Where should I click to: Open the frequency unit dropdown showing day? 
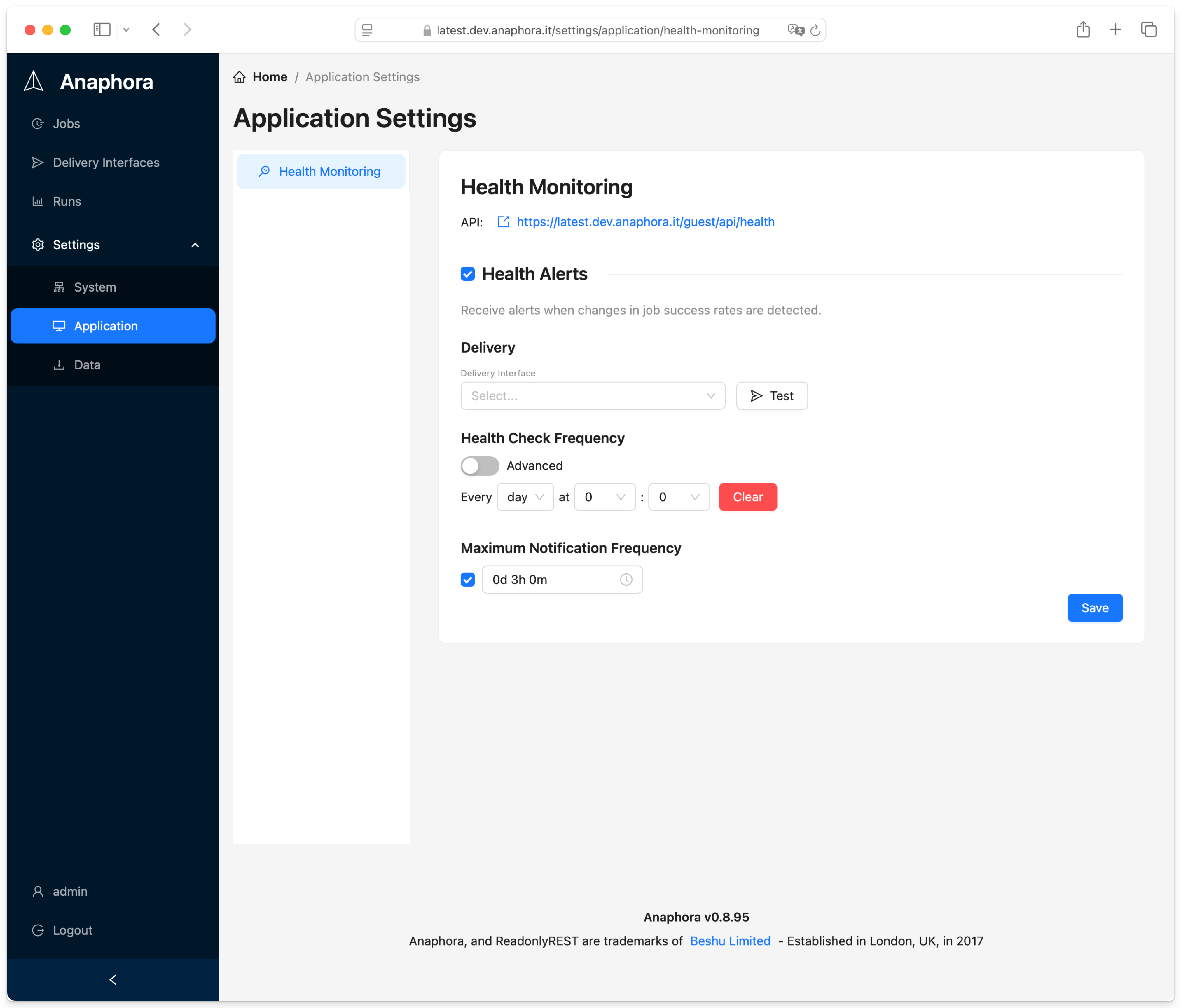[x=525, y=497]
